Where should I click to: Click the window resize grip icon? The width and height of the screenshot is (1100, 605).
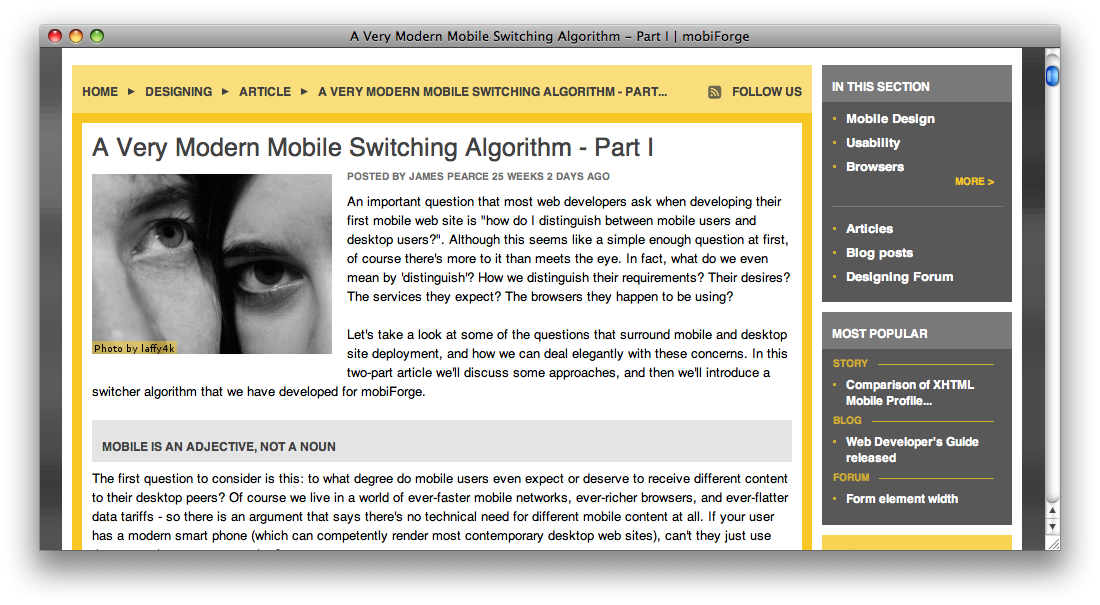[1053, 543]
